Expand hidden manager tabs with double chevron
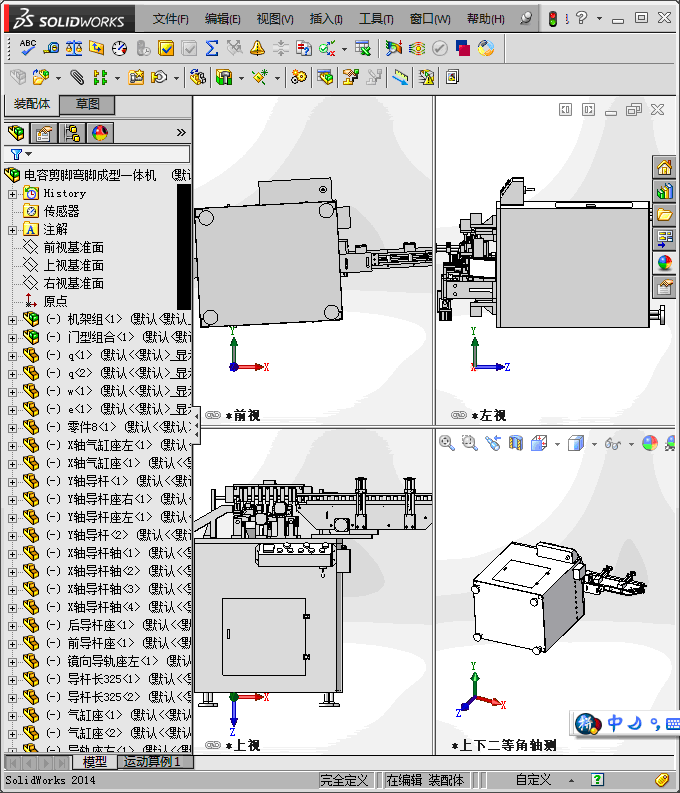Viewport: 680px width, 793px height. click(181, 133)
